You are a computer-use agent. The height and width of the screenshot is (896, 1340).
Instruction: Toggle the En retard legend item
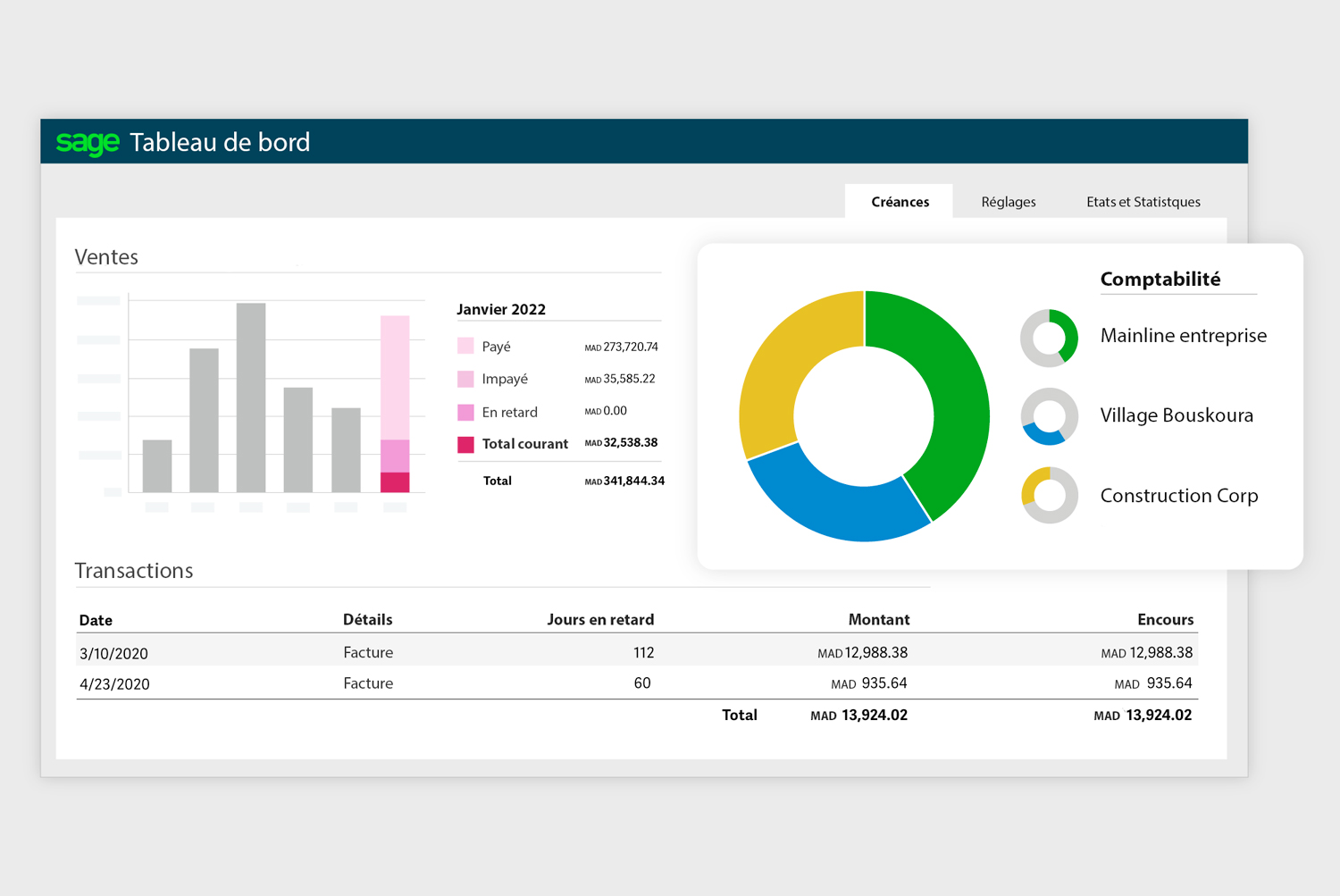[511, 412]
